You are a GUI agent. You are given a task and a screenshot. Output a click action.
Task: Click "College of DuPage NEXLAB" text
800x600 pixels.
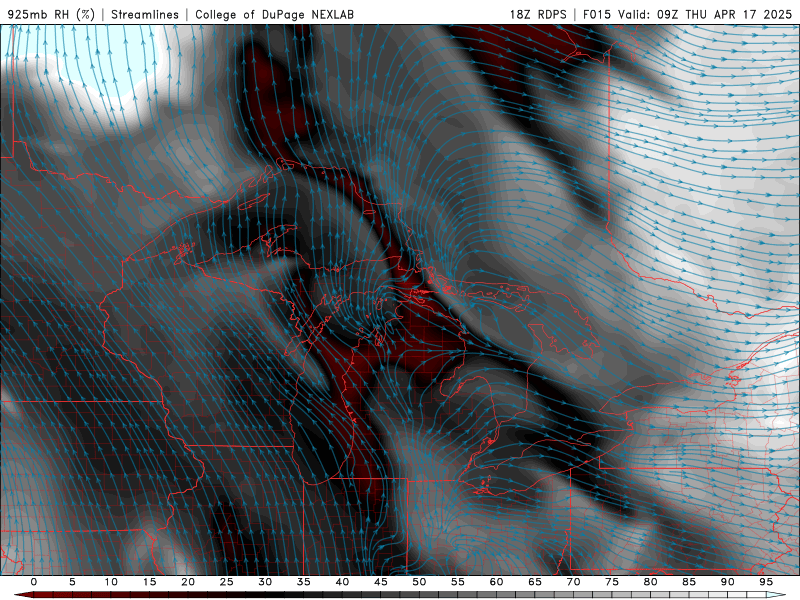(274, 14)
